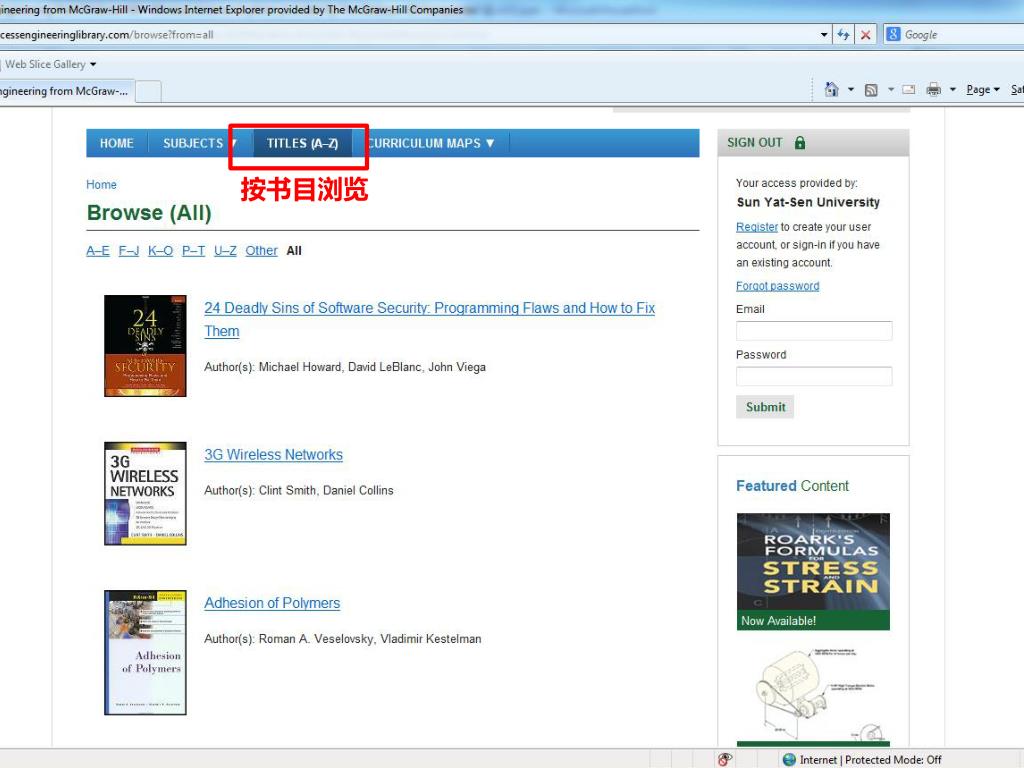This screenshot has height=768, width=1024.
Task: Select TITLES (A–Z) navigation tab
Action: pos(302,143)
